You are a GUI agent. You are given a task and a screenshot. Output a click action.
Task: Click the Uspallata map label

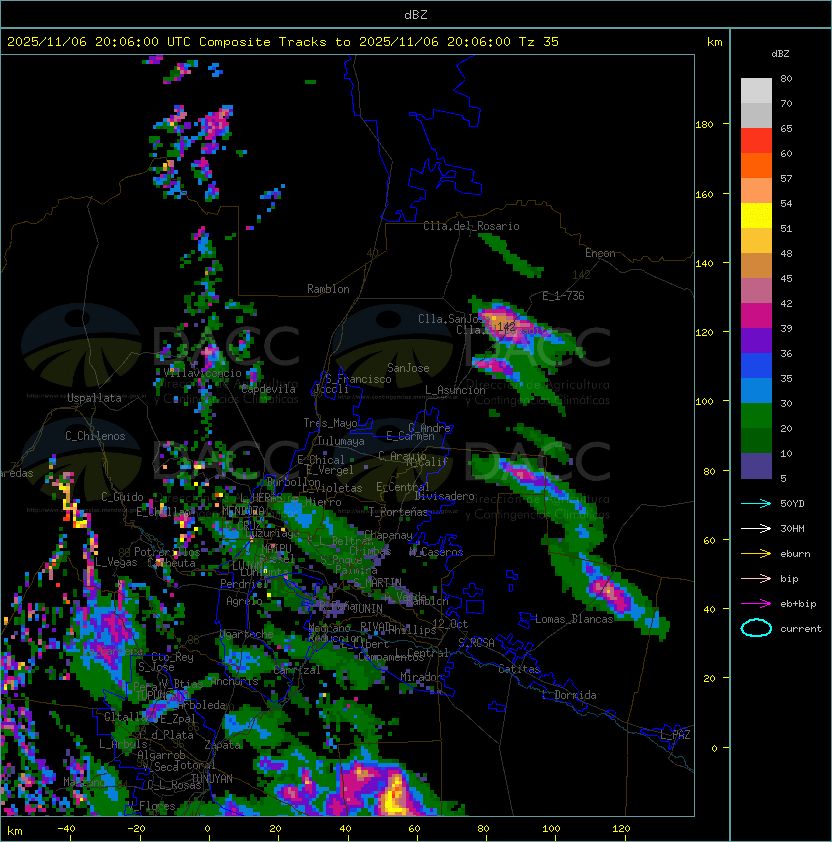tap(94, 398)
